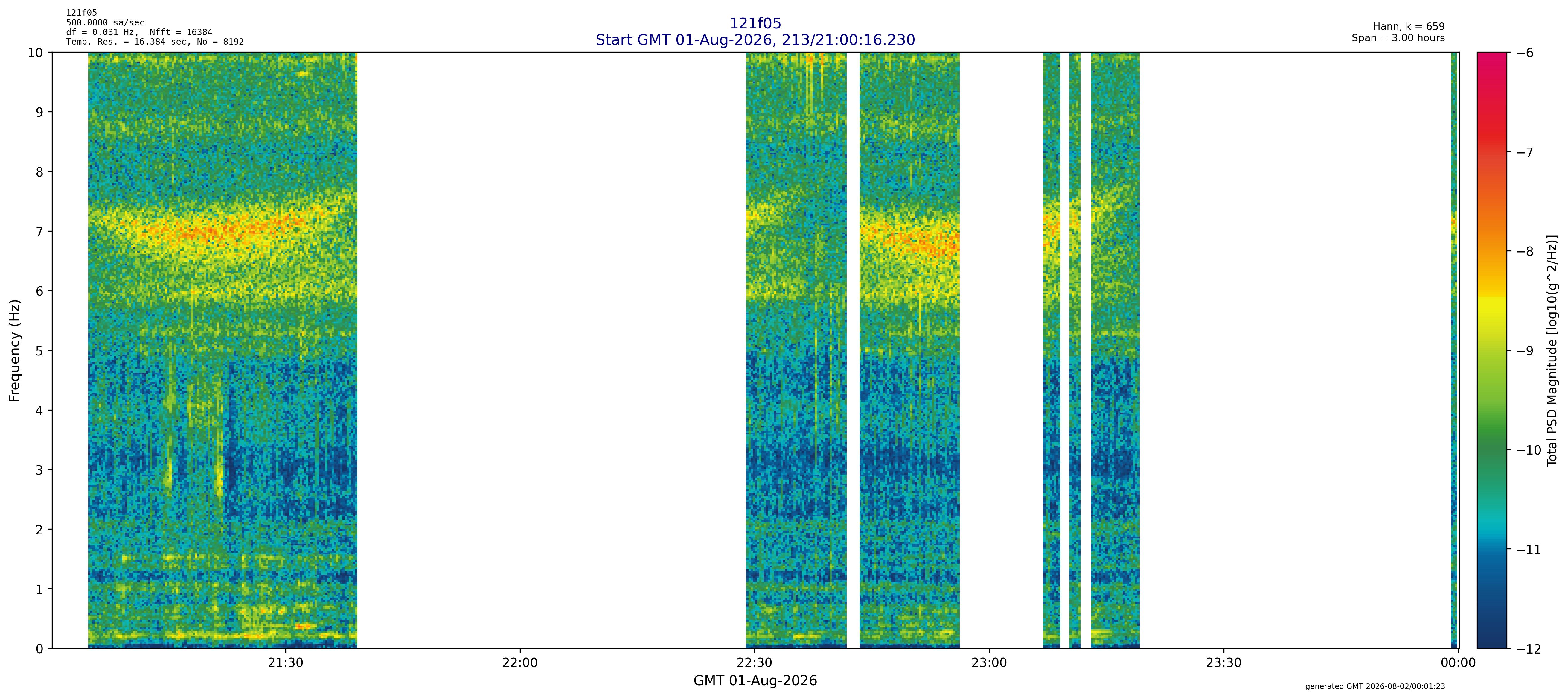Click the small top-left "121f05" header line
The height and width of the screenshot is (699, 1568).
(x=82, y=13)
